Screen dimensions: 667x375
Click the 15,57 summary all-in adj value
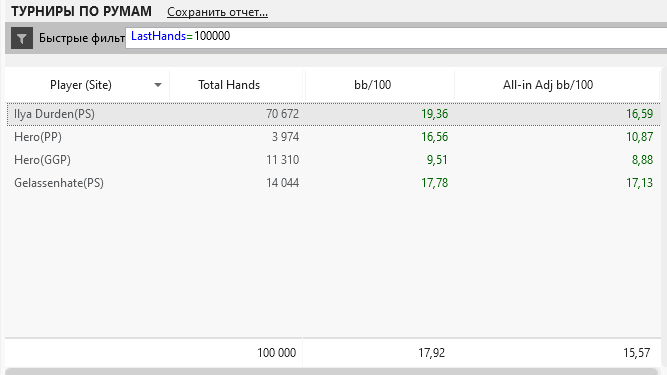tap(636, 353)
